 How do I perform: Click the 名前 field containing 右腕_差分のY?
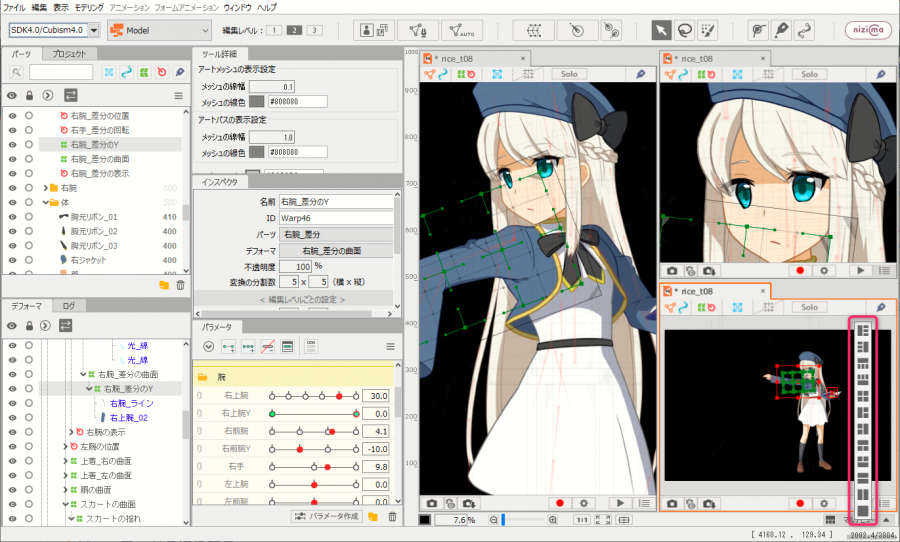coord(336,202)
